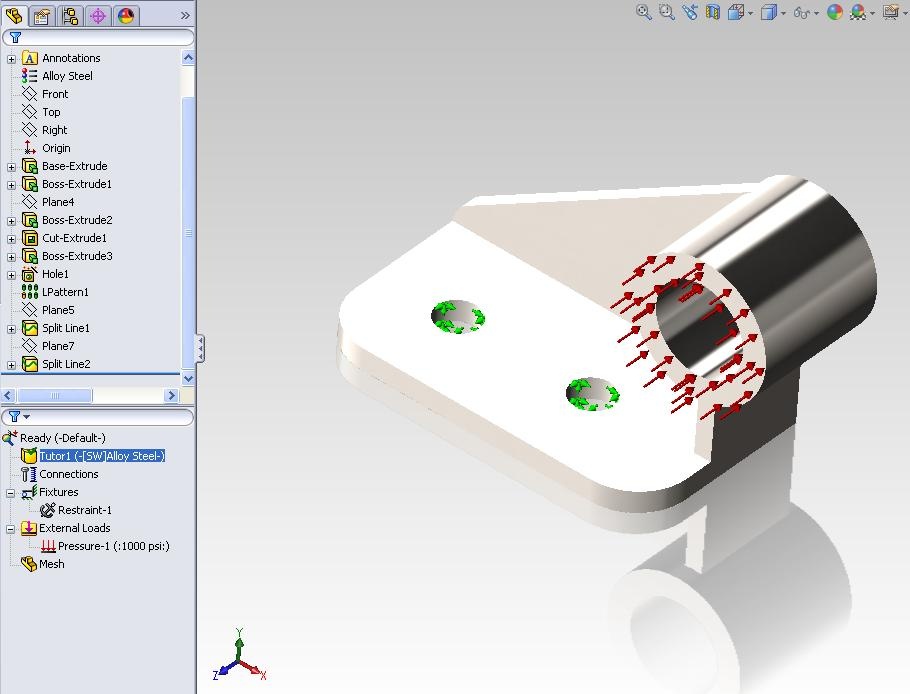Image resolution: width=910 pixels, height=694 pixels.
Task: Click the External Loads folder icon
Action: click(x=29, y=528)
